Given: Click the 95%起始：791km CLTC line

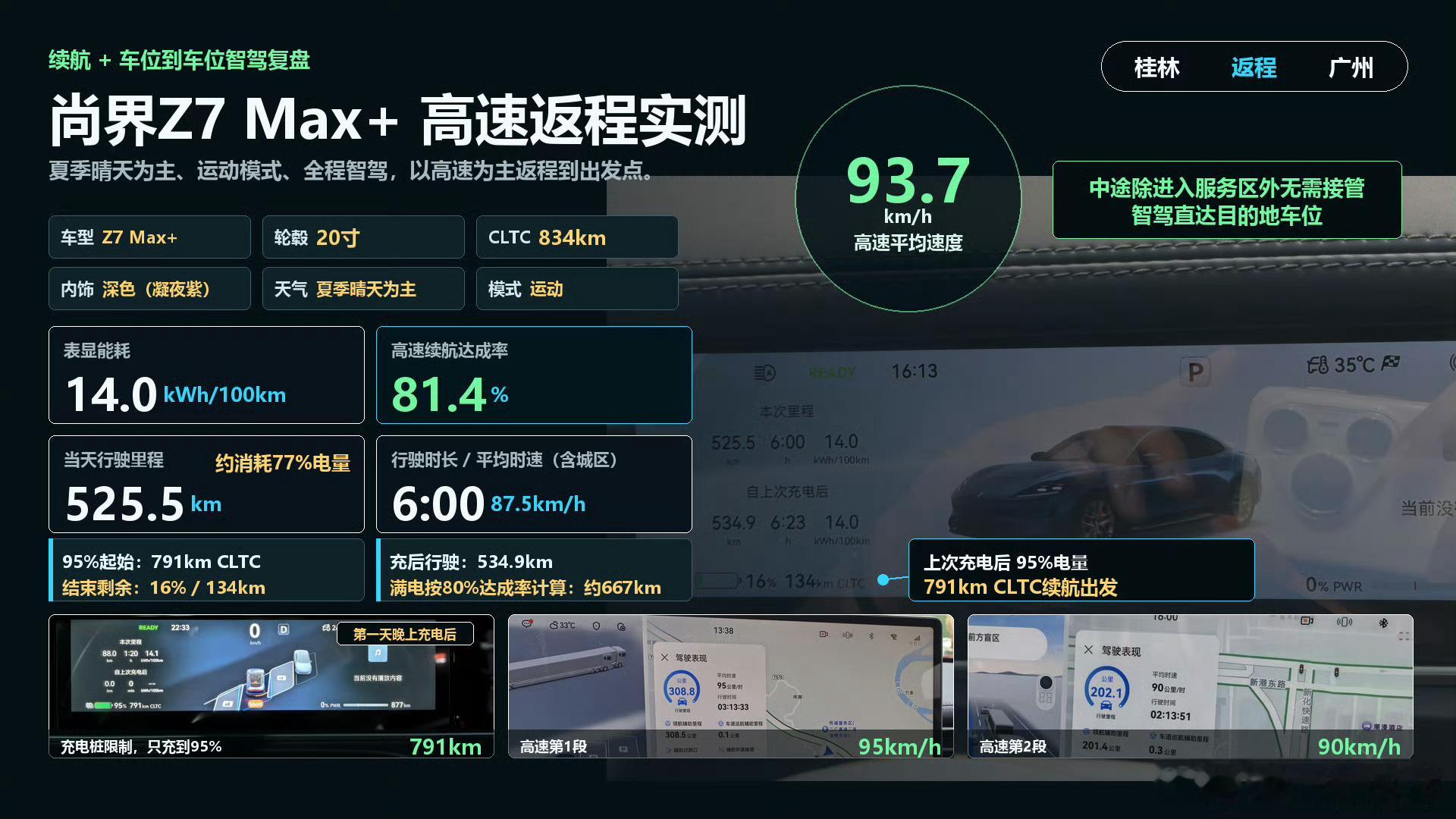Looking at the screenshot, I should [162, 562].
